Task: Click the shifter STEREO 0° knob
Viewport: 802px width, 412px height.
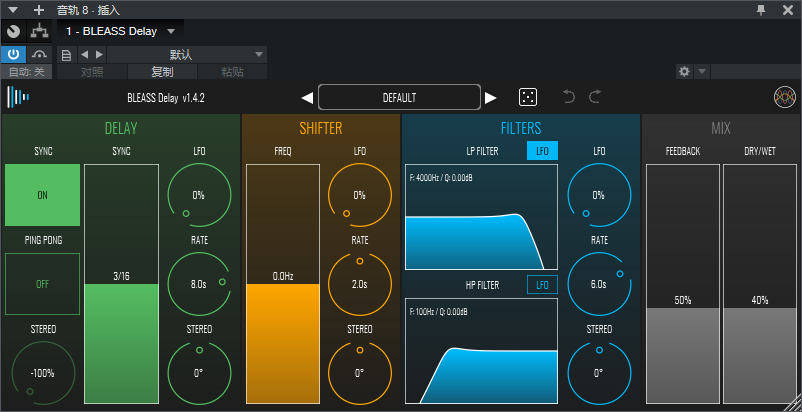Action: pyautogui.click(x=360, y=373)
